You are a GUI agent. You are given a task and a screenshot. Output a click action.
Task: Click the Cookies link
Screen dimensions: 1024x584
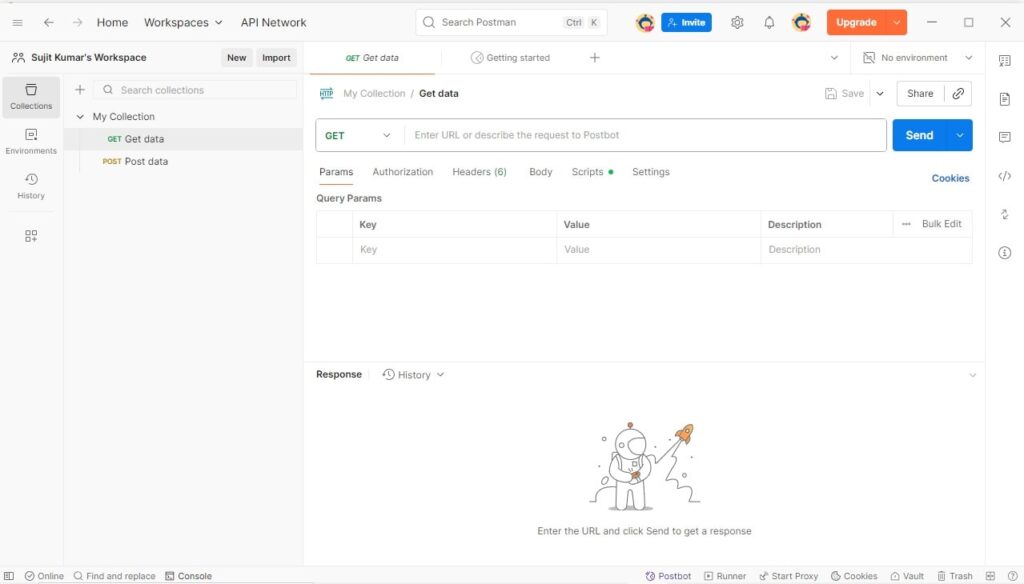[x=950, y=178]
